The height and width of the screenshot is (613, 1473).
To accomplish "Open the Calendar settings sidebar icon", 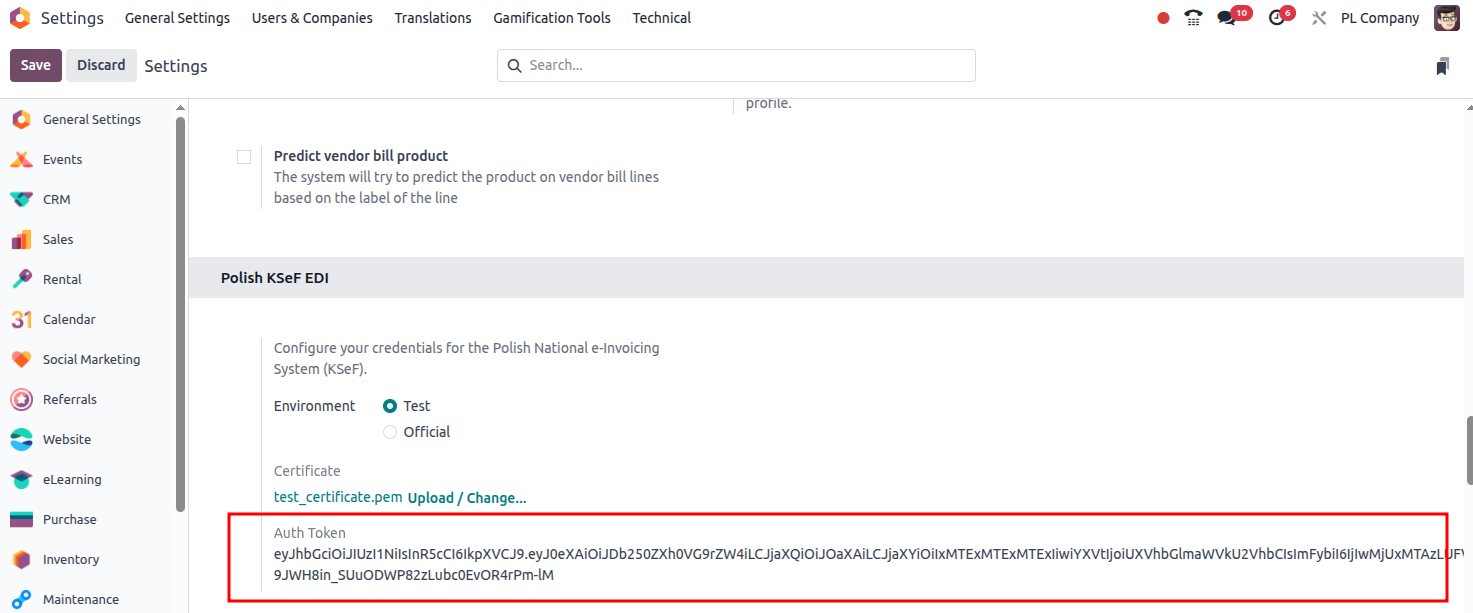I will 21,319.
